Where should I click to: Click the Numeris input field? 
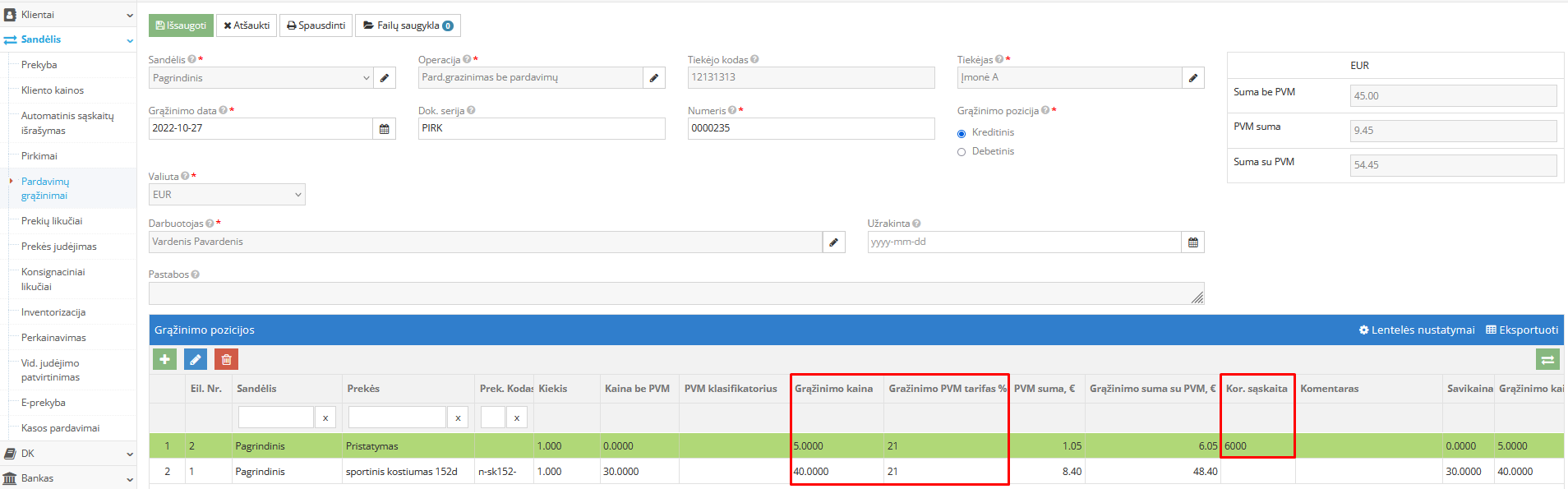coord(810,129)
